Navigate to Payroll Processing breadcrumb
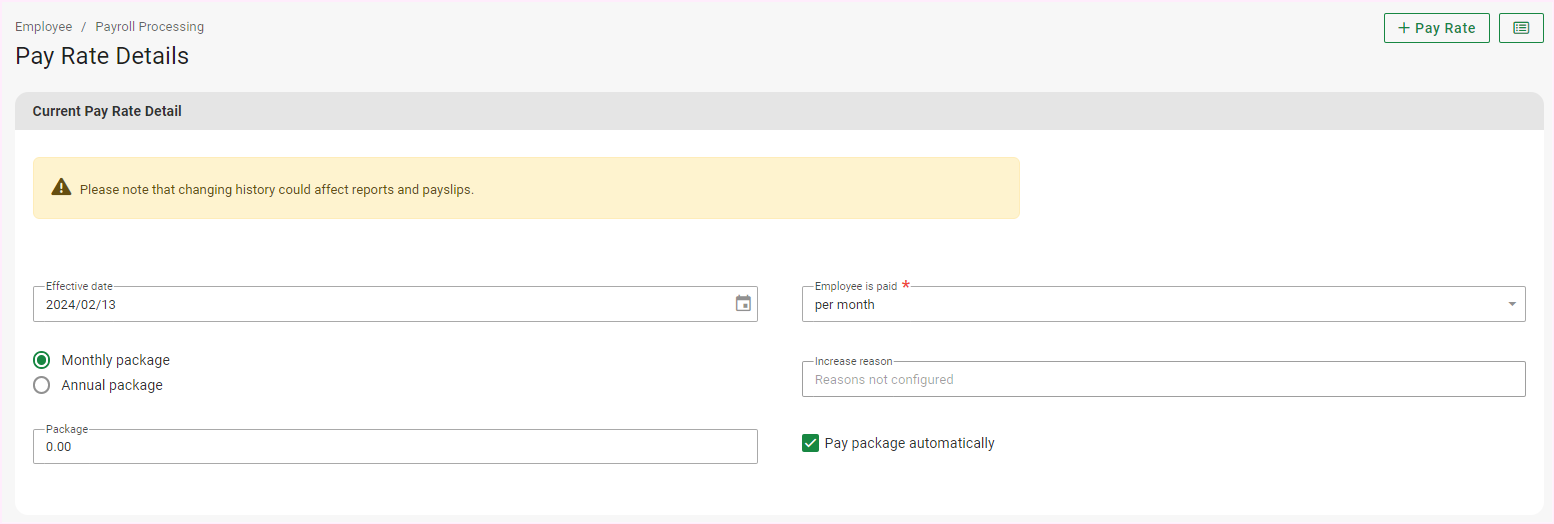1554x524 pixels. [x=150, y=27]
